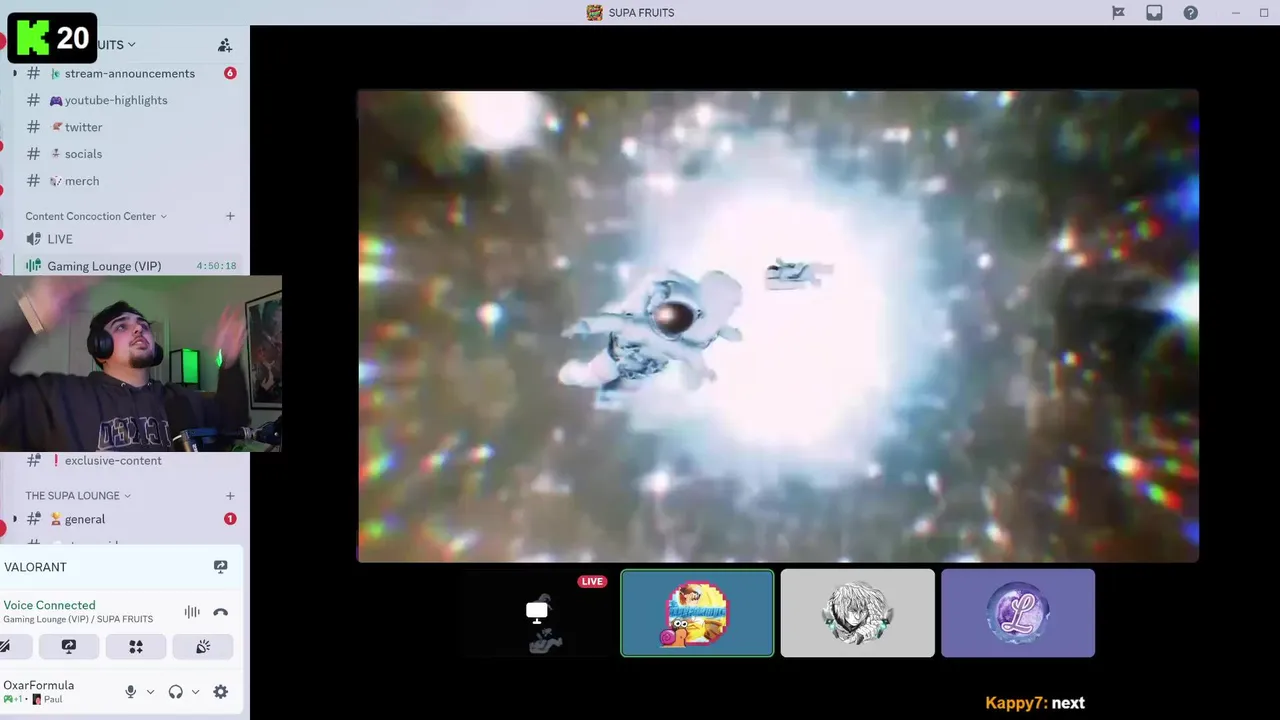Open the Soundboard button

pyautogui.click(x=203, y=647)
